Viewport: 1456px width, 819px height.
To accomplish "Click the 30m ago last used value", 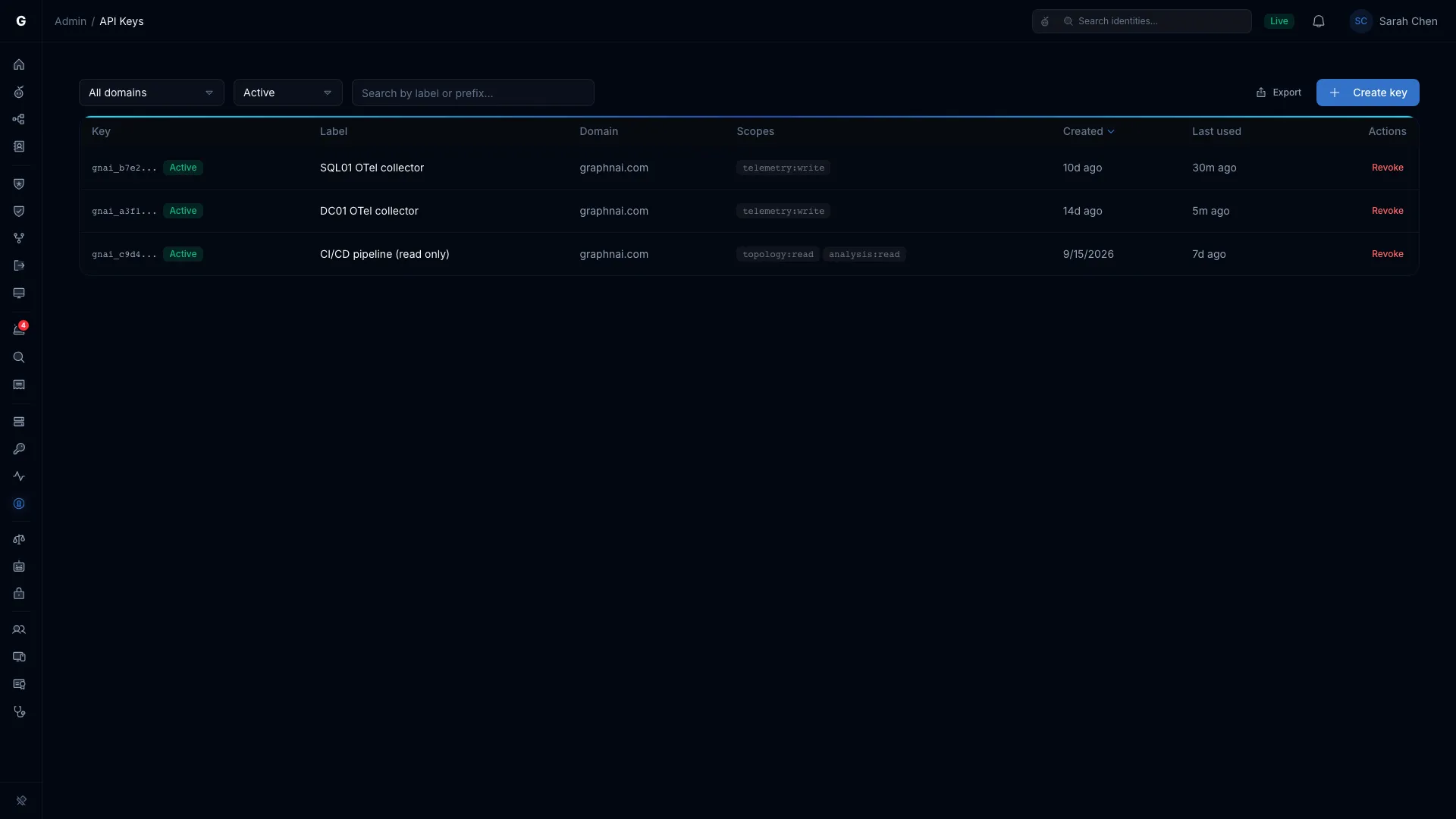I will 1214,168.
